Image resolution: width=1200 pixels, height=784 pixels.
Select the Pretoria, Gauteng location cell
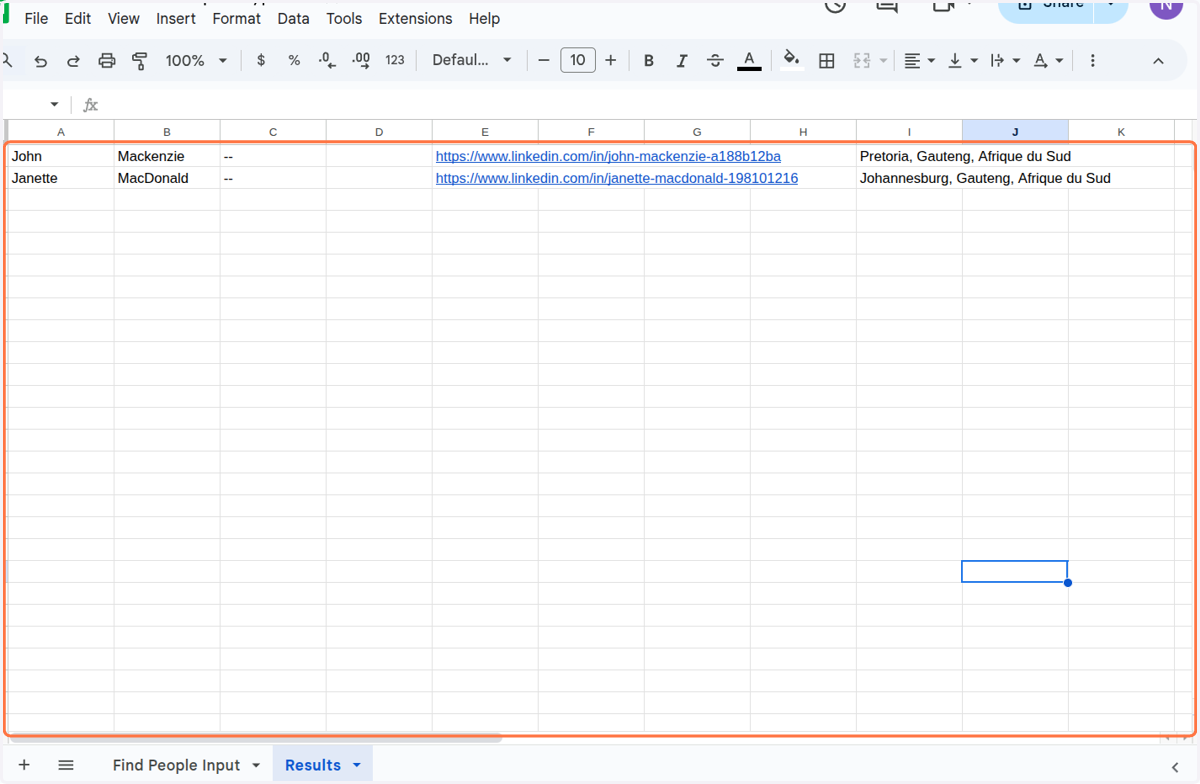pos(909,156)
